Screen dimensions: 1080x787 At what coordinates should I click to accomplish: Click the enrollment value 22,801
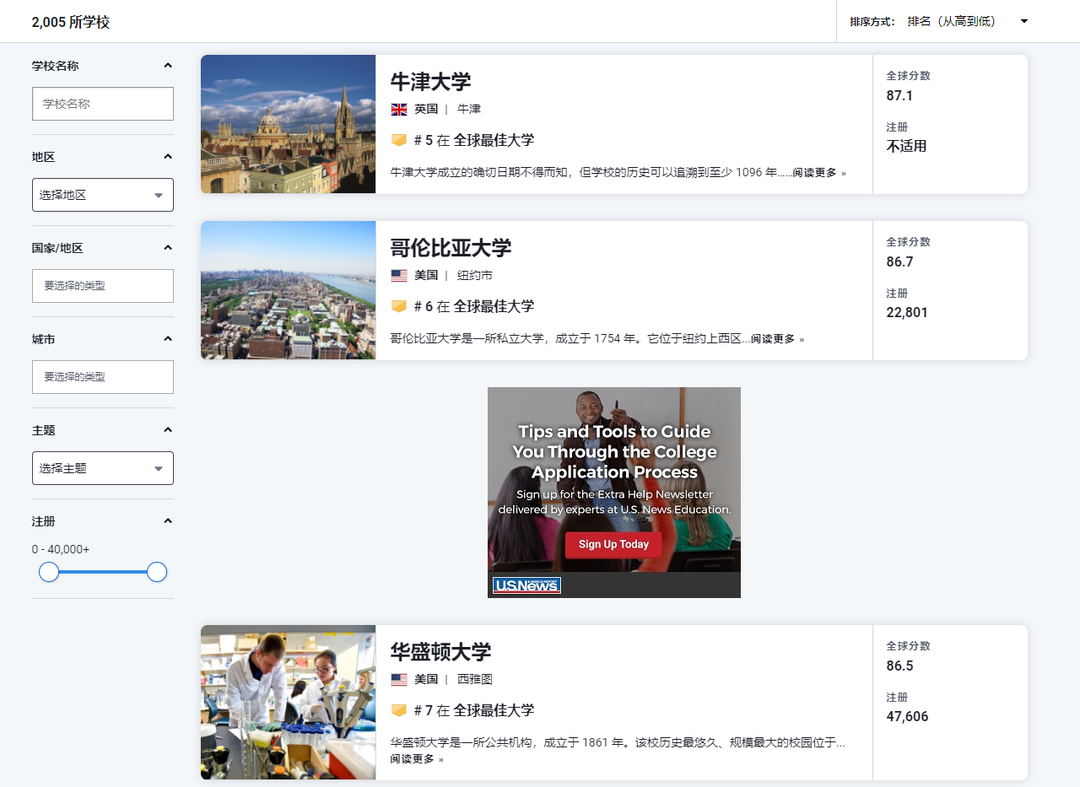(907, 313)
